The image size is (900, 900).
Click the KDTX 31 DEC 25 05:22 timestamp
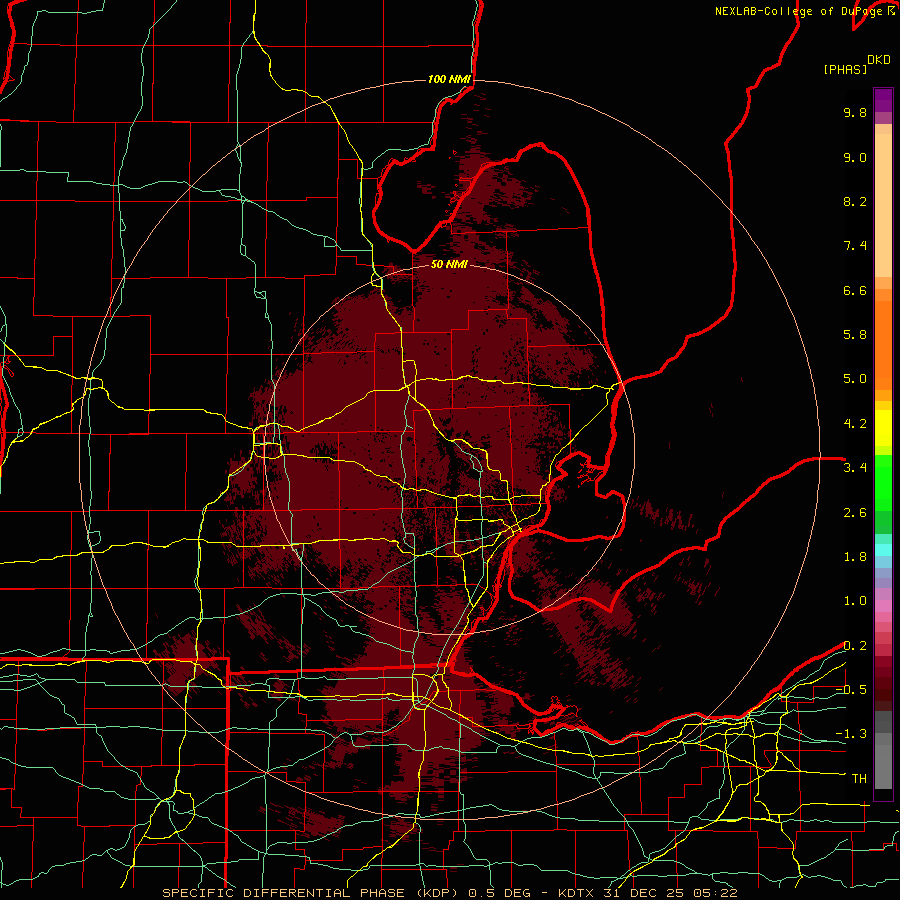click(x=647, y=893)
